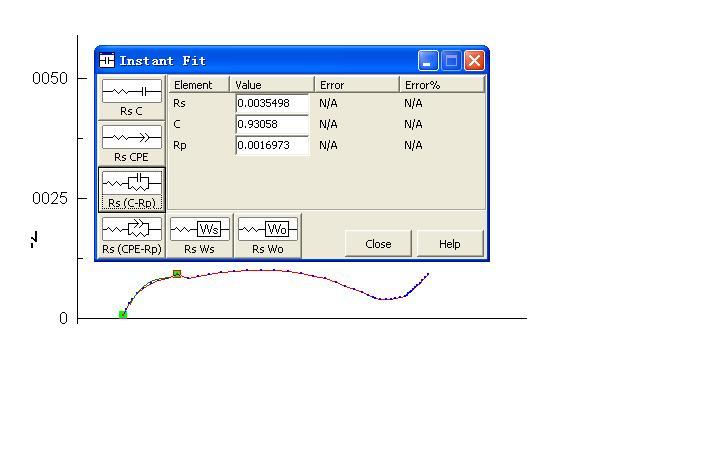The height and width of the screenshot is (450, 720).
Task: Click the Rs element label
Action: coord(179,103)
